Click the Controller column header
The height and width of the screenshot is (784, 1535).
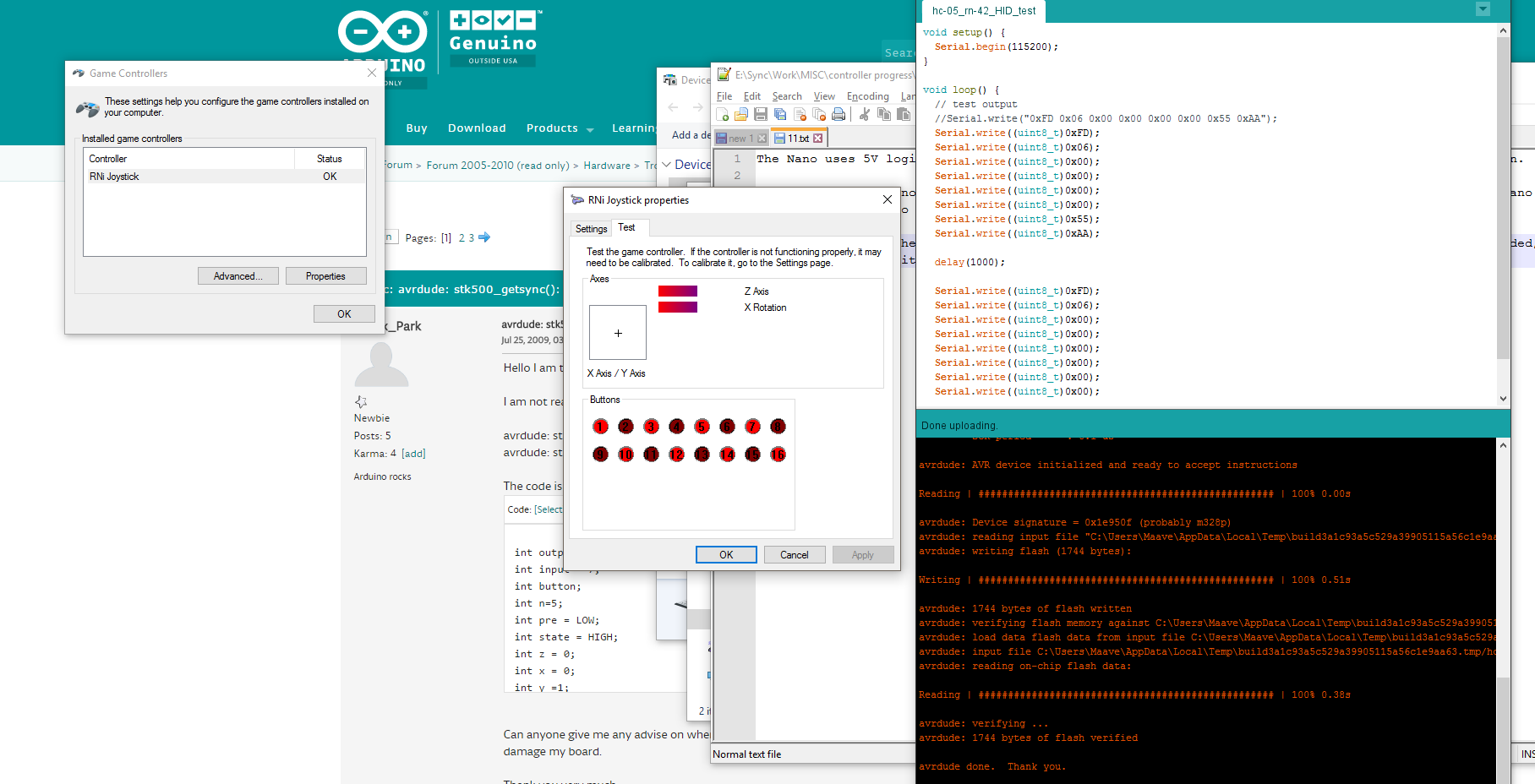coord(188,159)
